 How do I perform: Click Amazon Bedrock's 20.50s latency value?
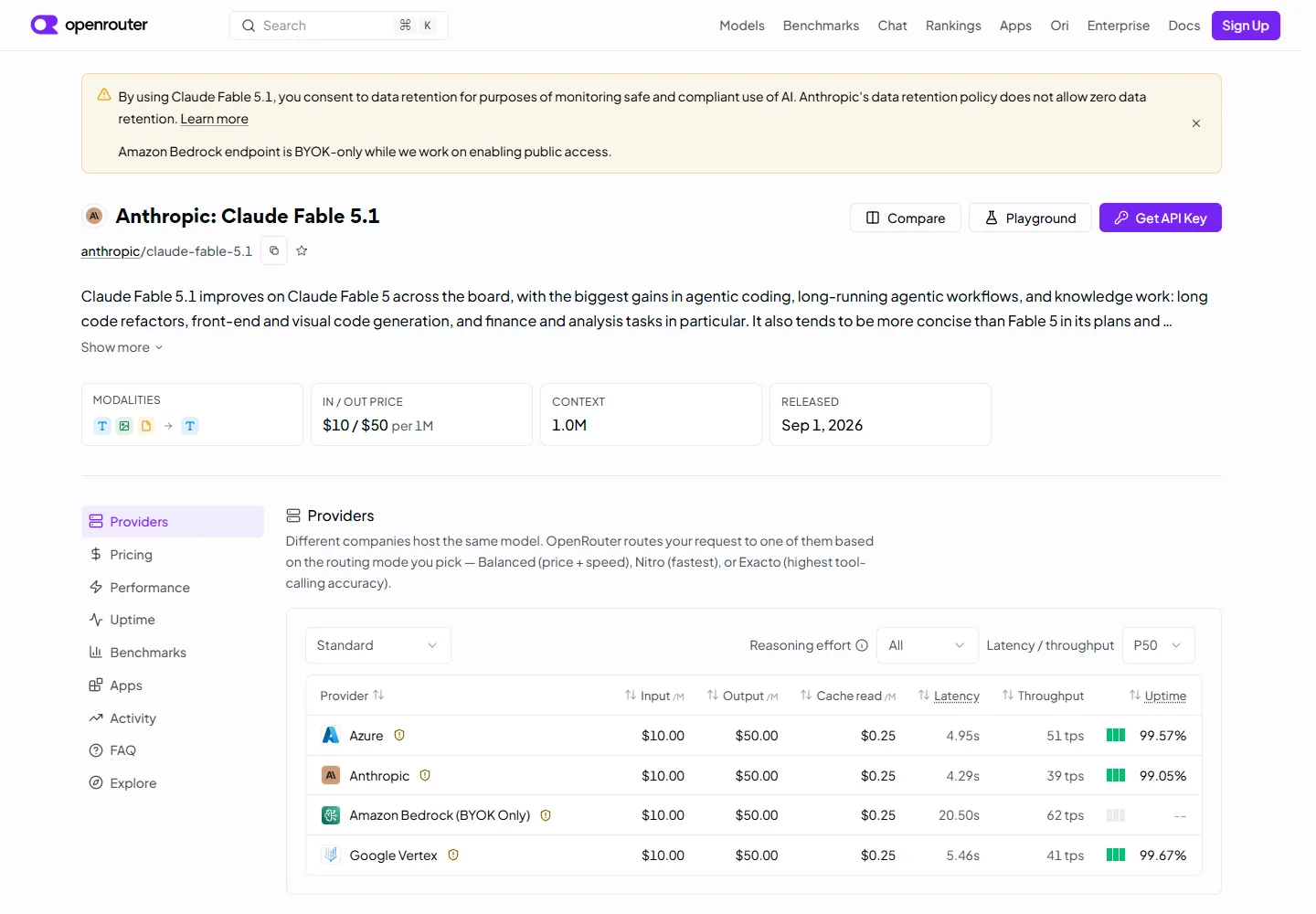point(959,815)
